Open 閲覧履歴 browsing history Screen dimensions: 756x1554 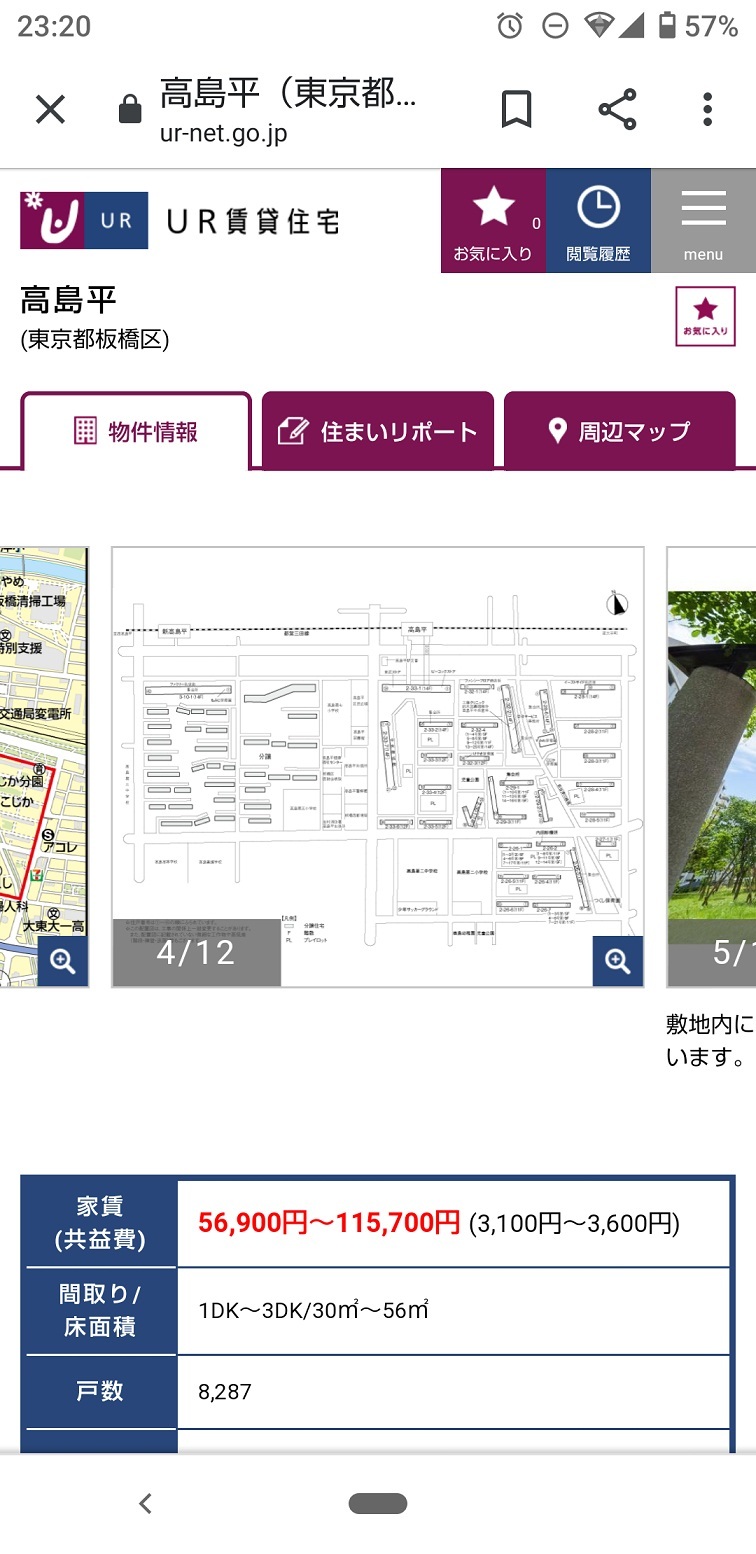click(x=598, y=220)
